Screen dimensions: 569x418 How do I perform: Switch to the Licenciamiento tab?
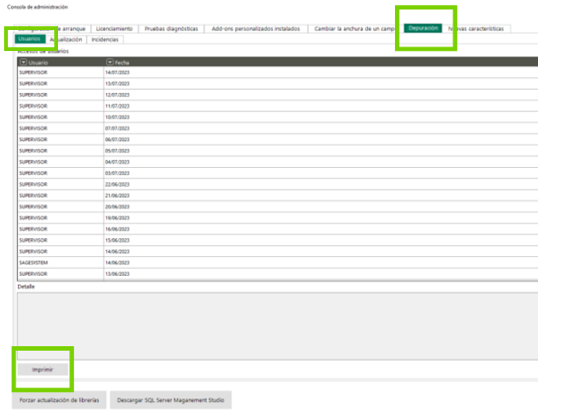(x=114, y=29)
